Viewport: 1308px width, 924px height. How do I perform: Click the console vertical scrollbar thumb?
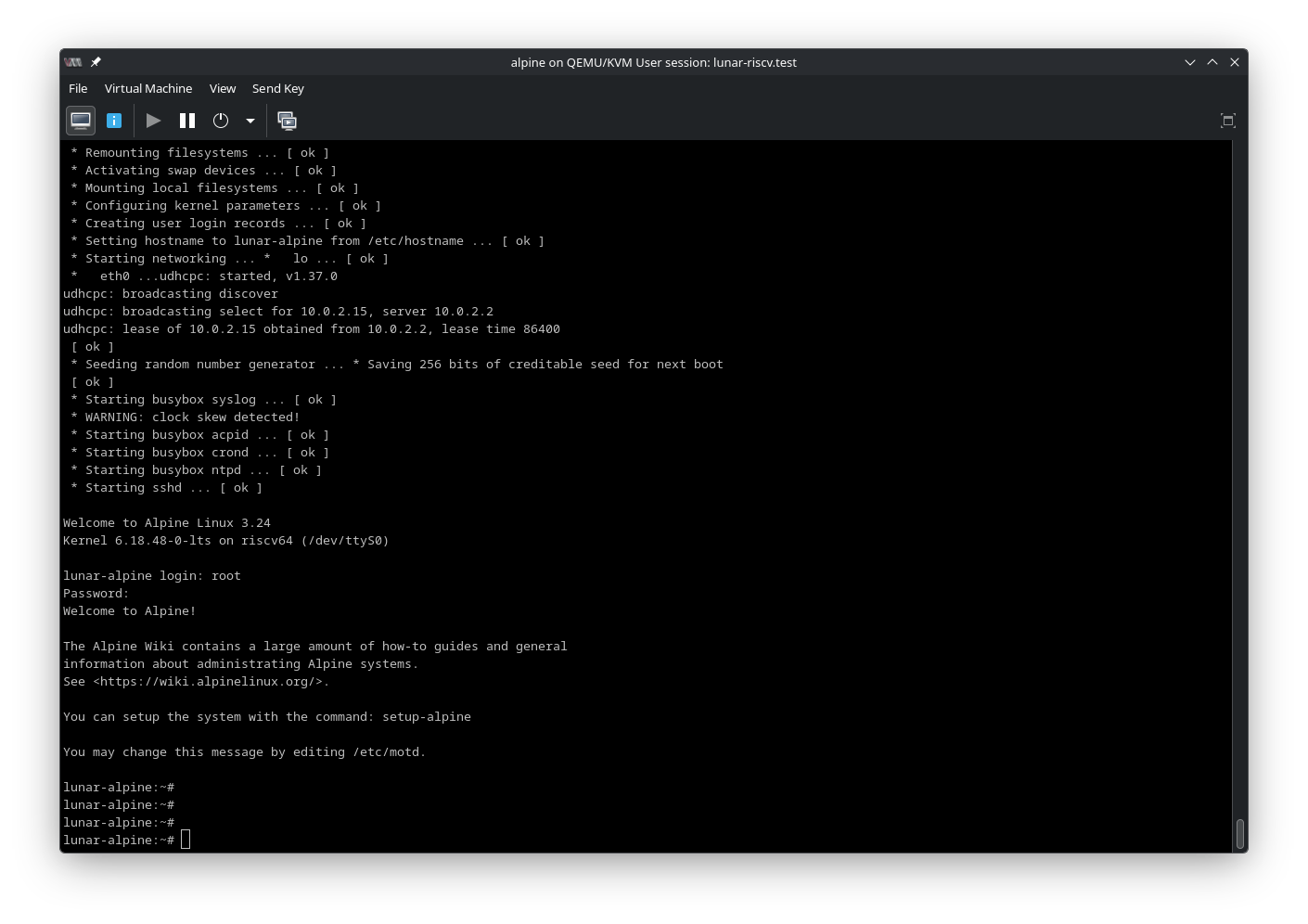click(x=1240, y=833)
